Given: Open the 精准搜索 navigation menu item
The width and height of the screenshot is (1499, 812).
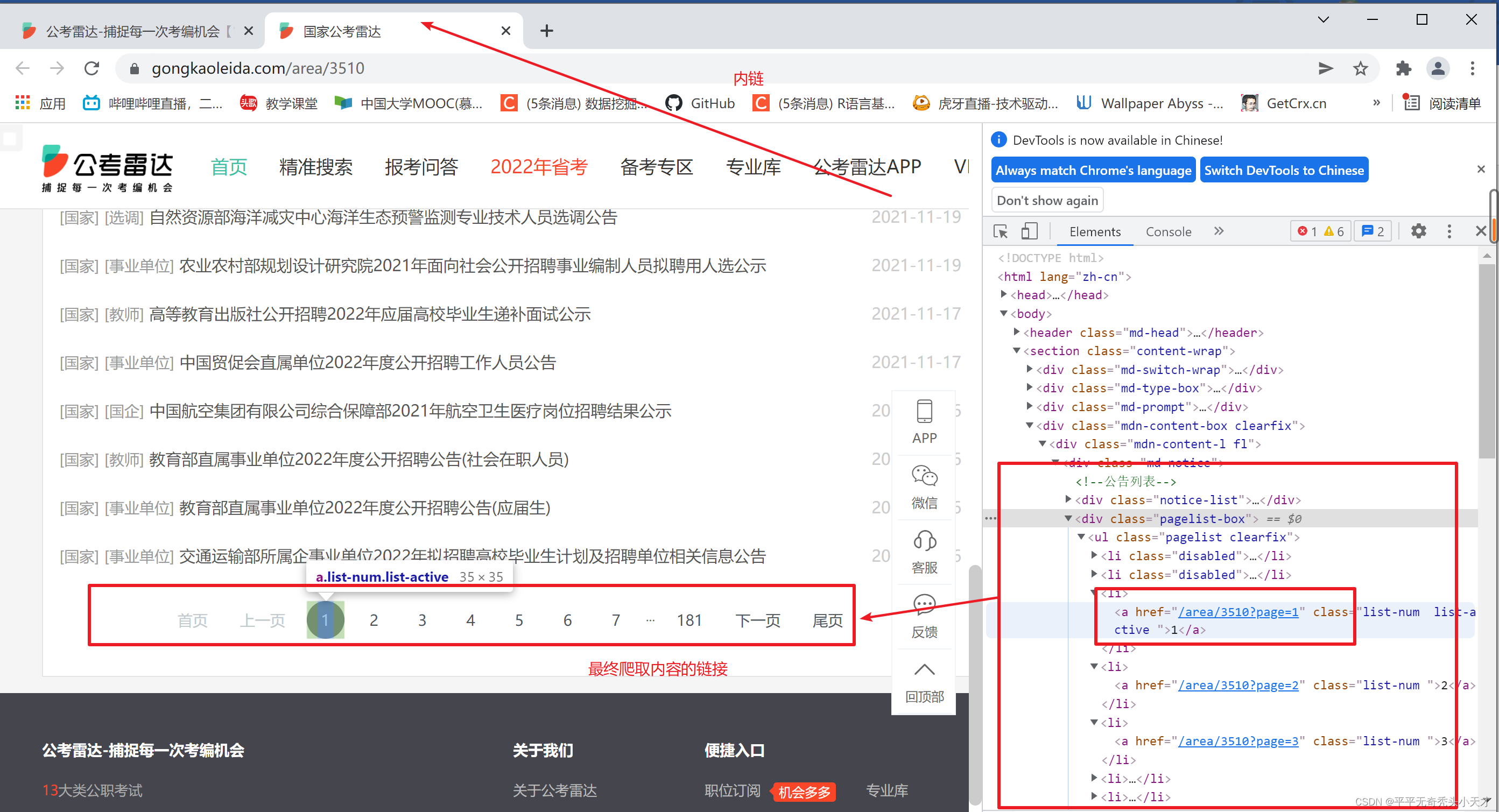Looking at the screenshot, I should tap(315, 167).
